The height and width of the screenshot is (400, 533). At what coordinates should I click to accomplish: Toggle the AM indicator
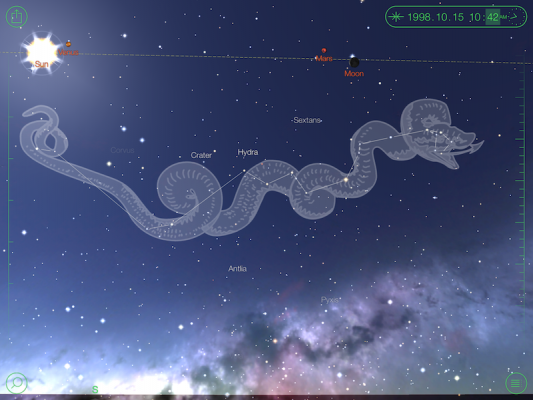pyautogui.click(x=503, y=17)
